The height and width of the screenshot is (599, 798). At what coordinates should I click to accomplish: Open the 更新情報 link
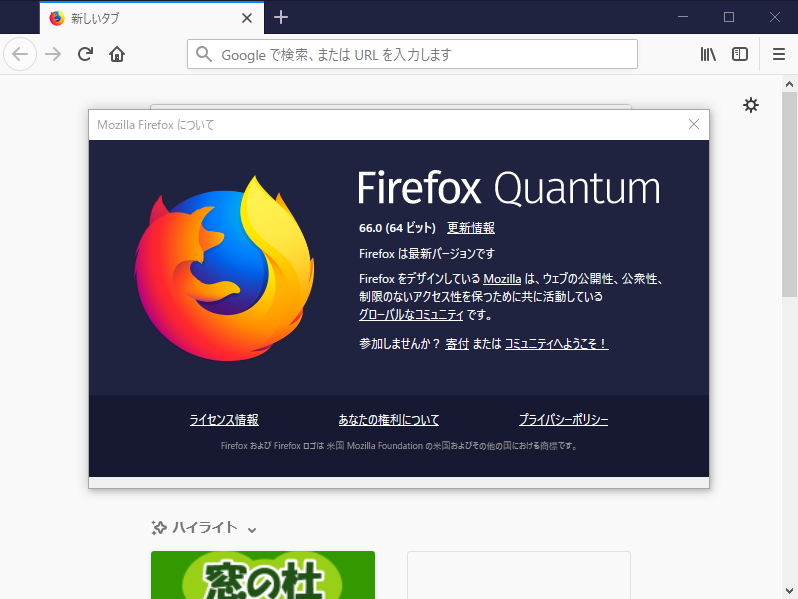click(x=471, y=227)
